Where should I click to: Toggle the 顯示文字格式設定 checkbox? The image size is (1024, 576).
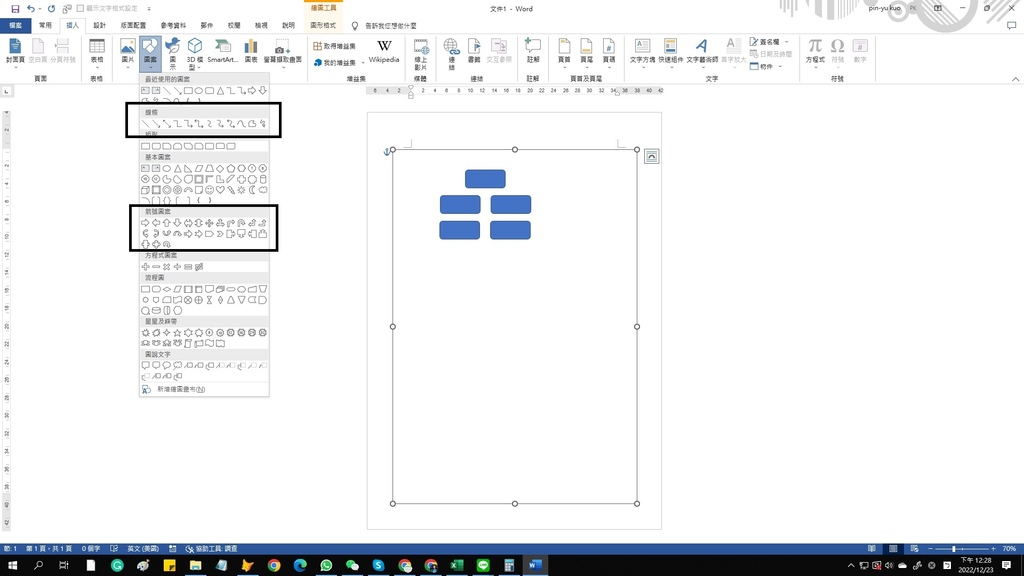coord(80,8)
